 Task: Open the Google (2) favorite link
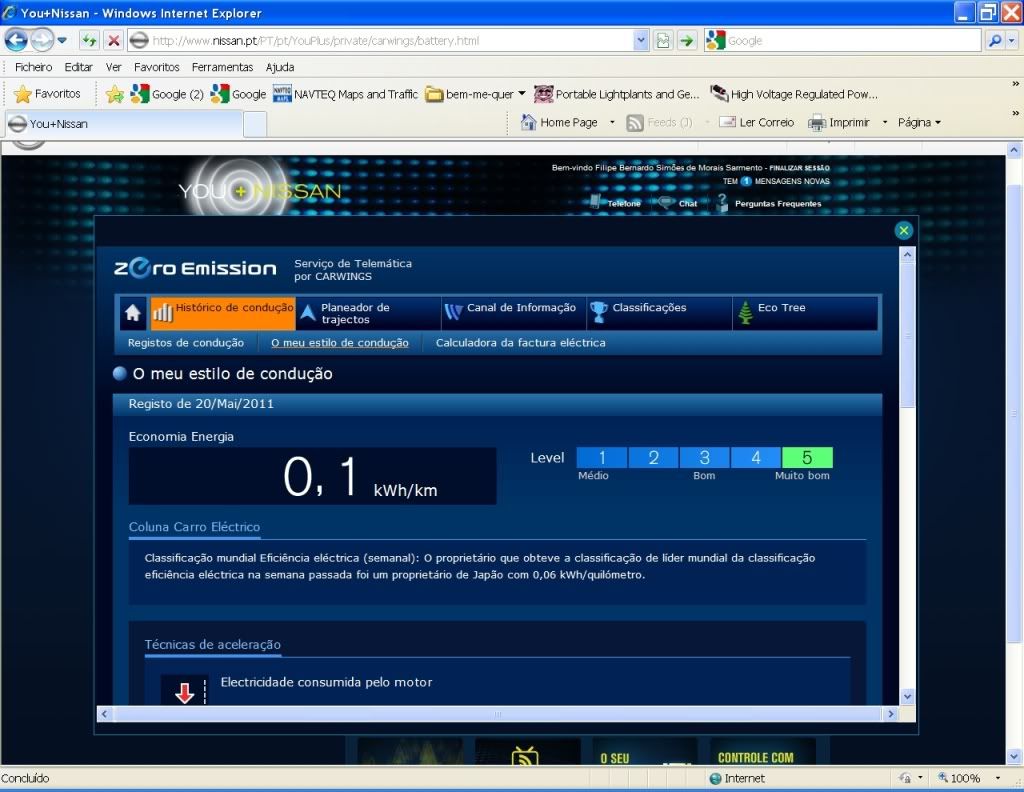(x=167, y=94)
